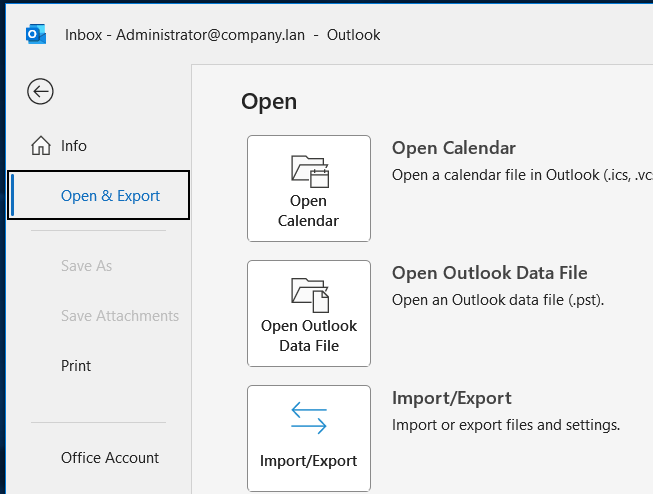653x494 pixels.
Task: Click the Open Calendar tile button
Action: (309, 188)
